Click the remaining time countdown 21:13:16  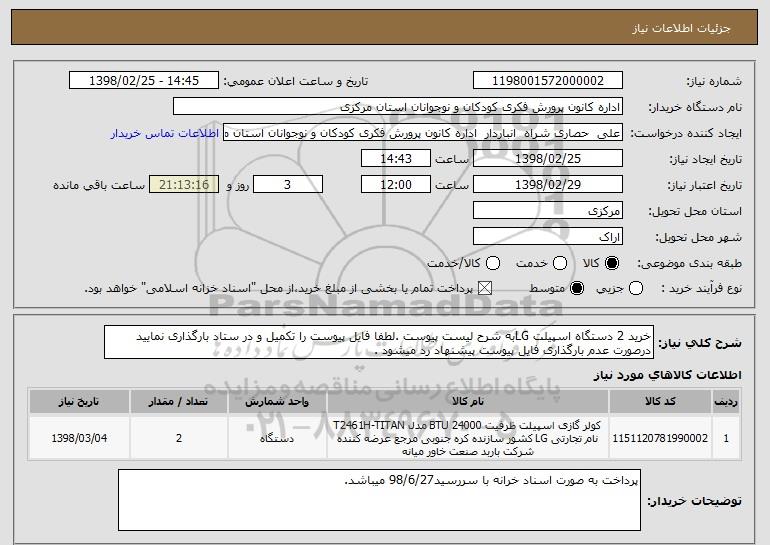click(184, 185)
